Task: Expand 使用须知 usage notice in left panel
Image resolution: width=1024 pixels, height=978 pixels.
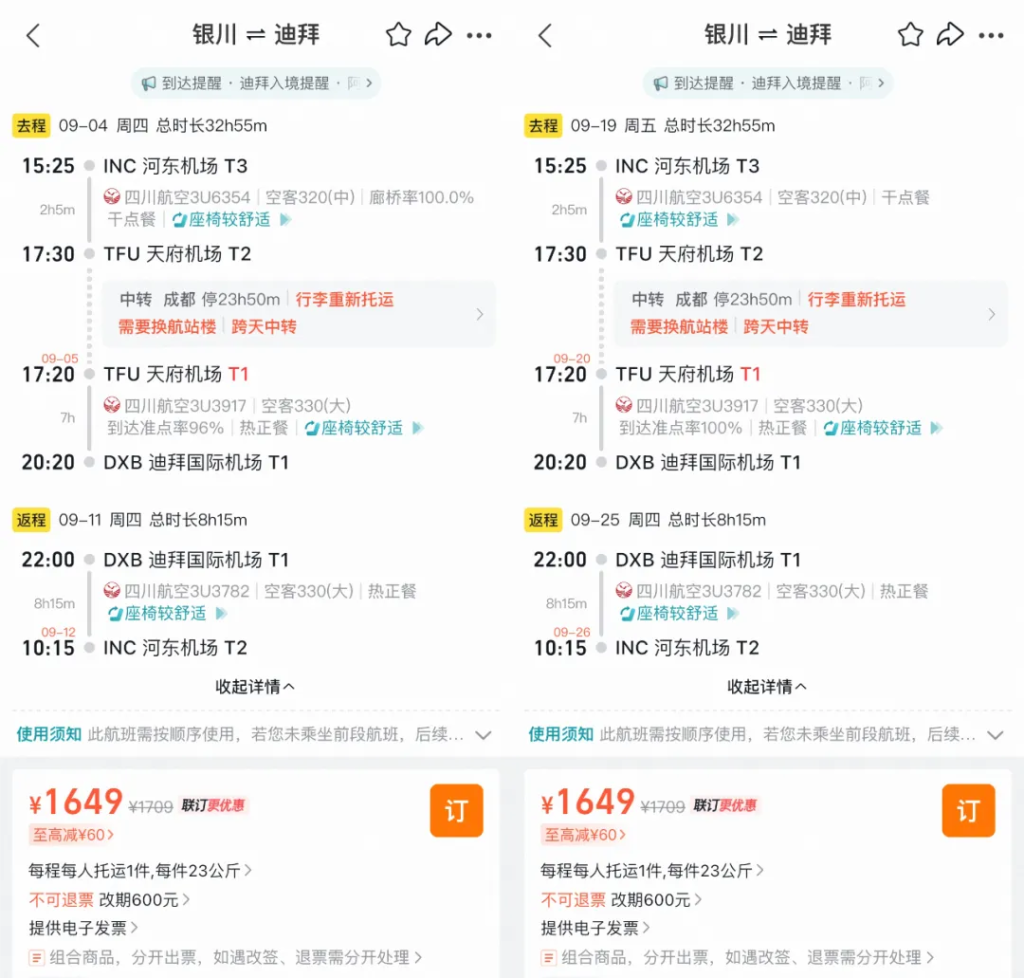Action: click(x=255, y=734)
